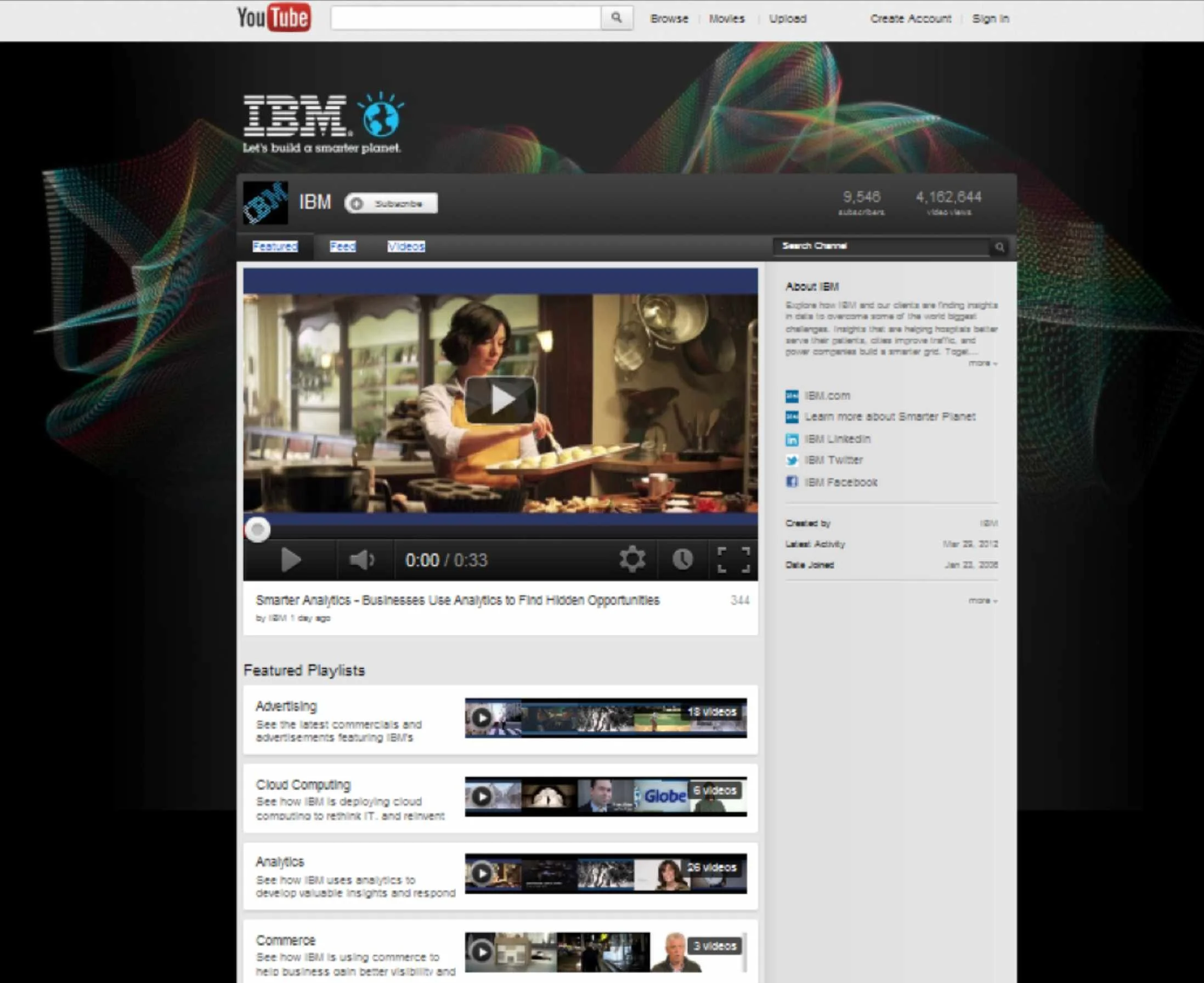Expand channel details with lower more link
The height and width of the screenshot is (983, 1204).
click(982, 600)
